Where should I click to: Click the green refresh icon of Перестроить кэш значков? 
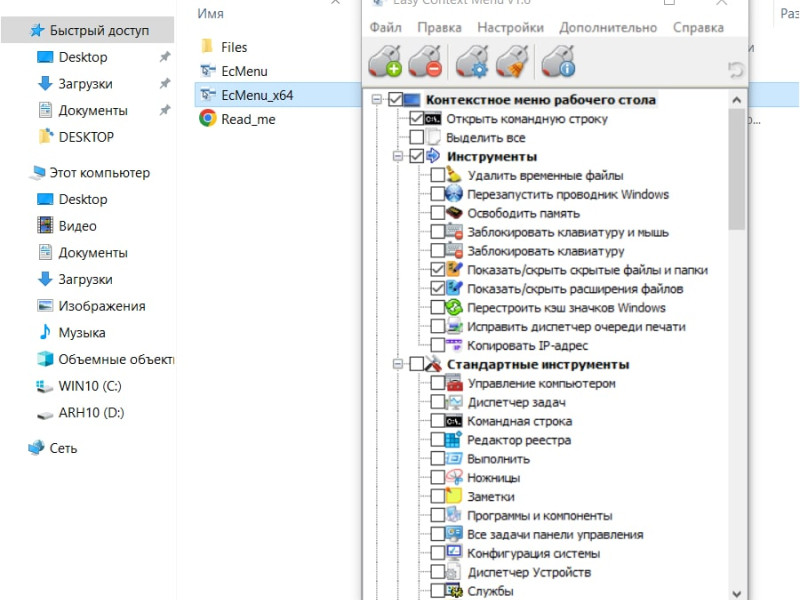point(454,307)
